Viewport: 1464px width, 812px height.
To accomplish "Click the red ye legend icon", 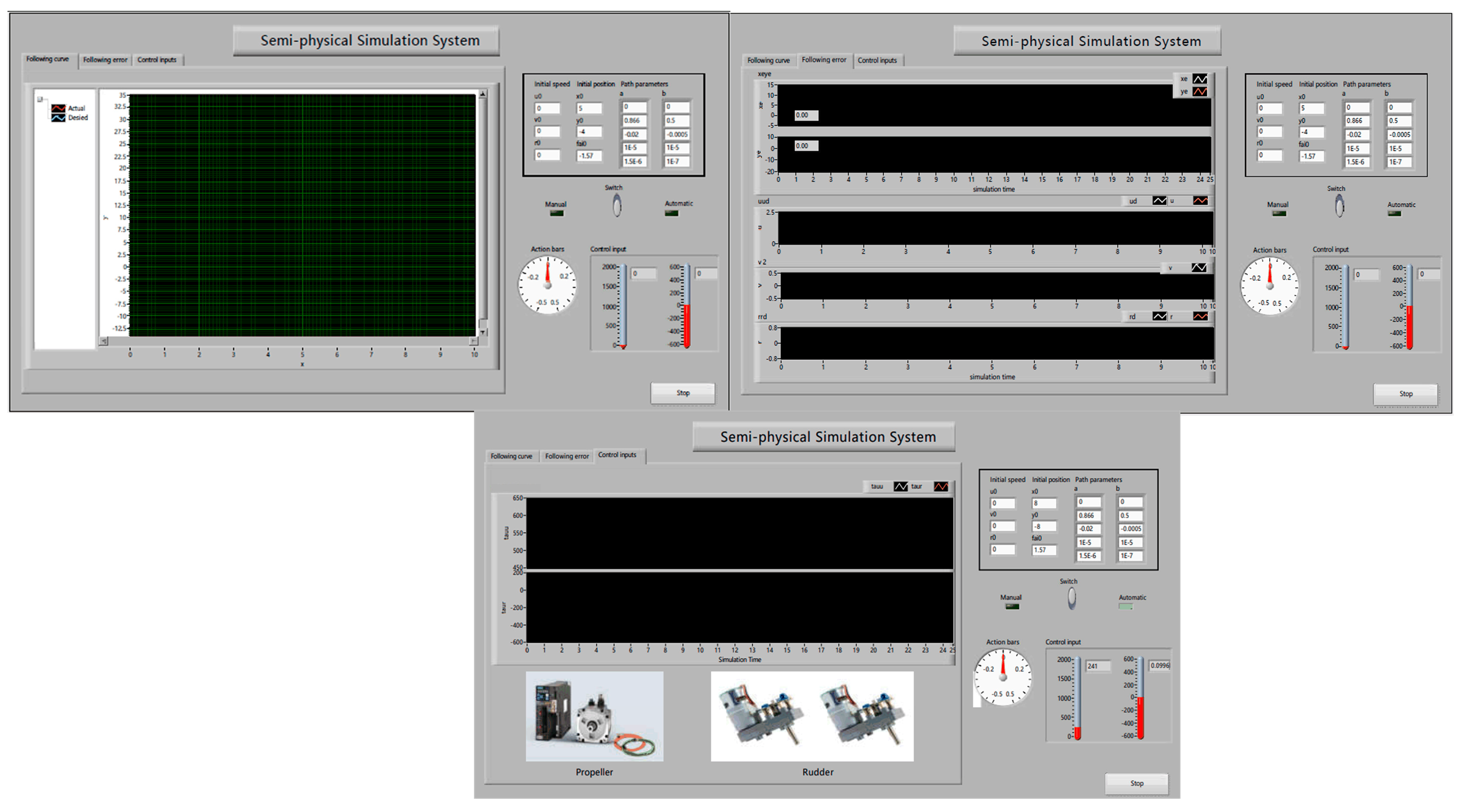I will (1200, 91).
